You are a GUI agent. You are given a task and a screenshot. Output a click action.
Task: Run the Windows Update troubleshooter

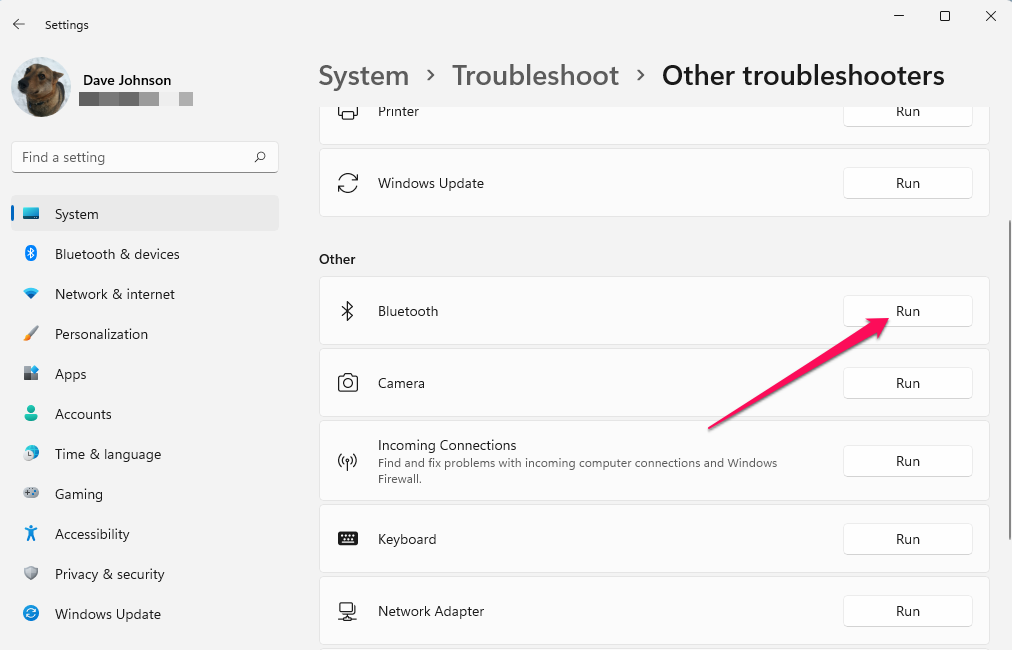tap(907, 183)
